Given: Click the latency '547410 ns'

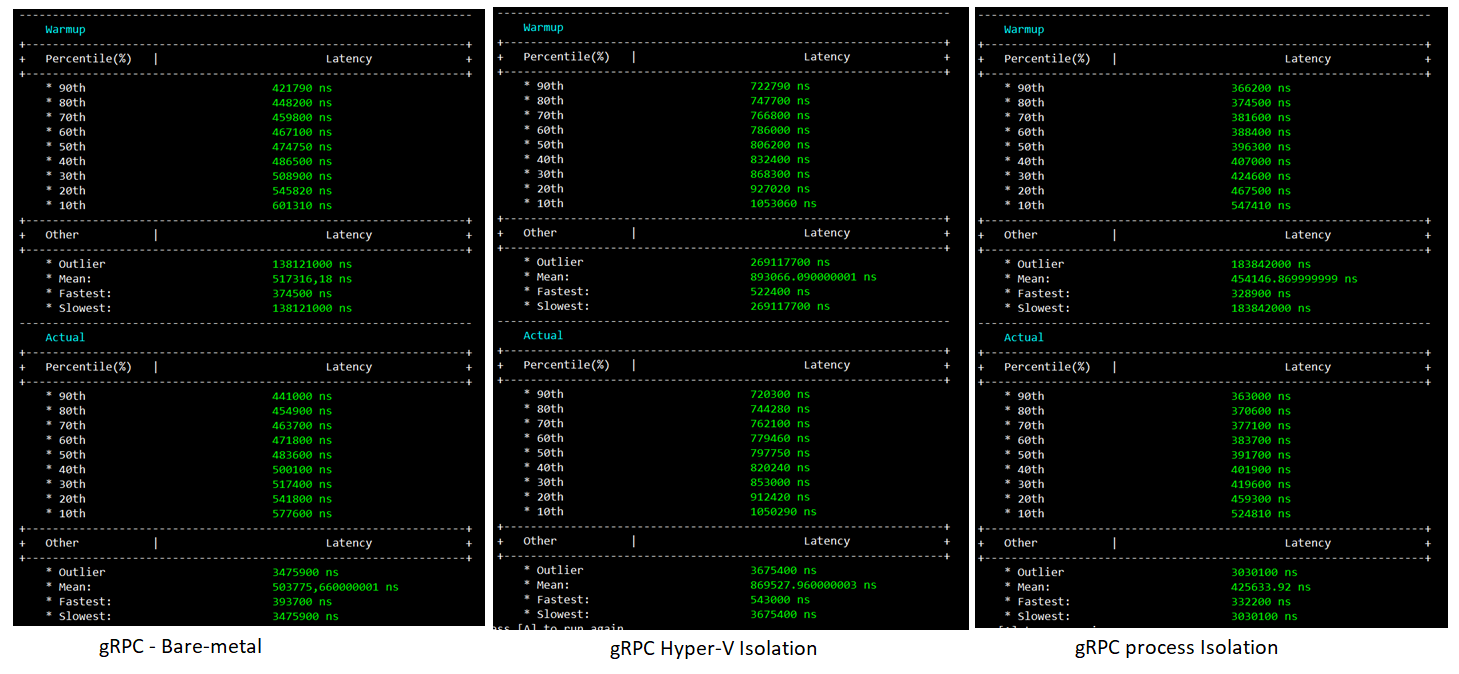Looking at the screenshot, I should pyautogui.click(x=1261, y=206).
